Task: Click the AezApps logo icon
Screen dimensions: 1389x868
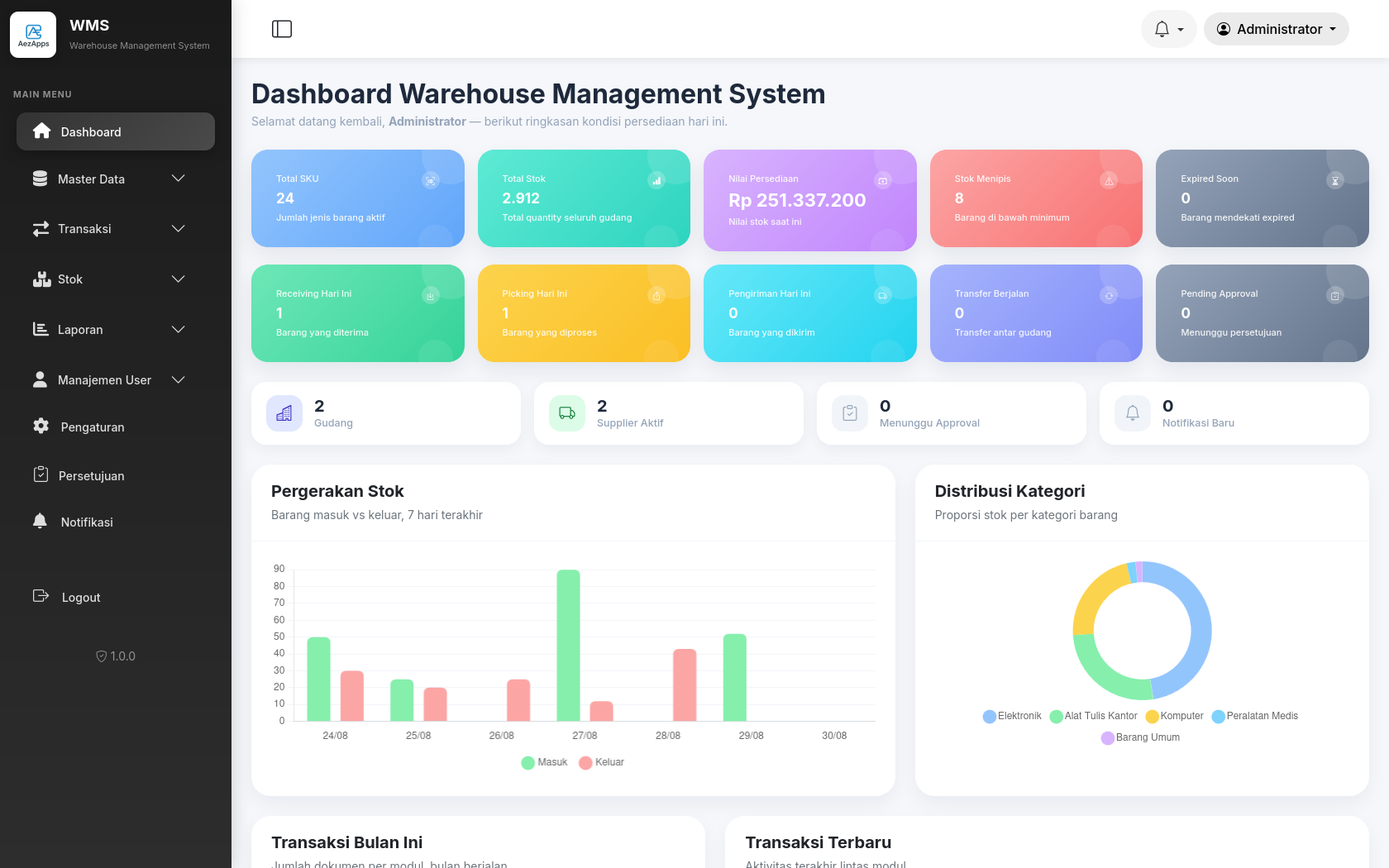Action: pos(33,35)
